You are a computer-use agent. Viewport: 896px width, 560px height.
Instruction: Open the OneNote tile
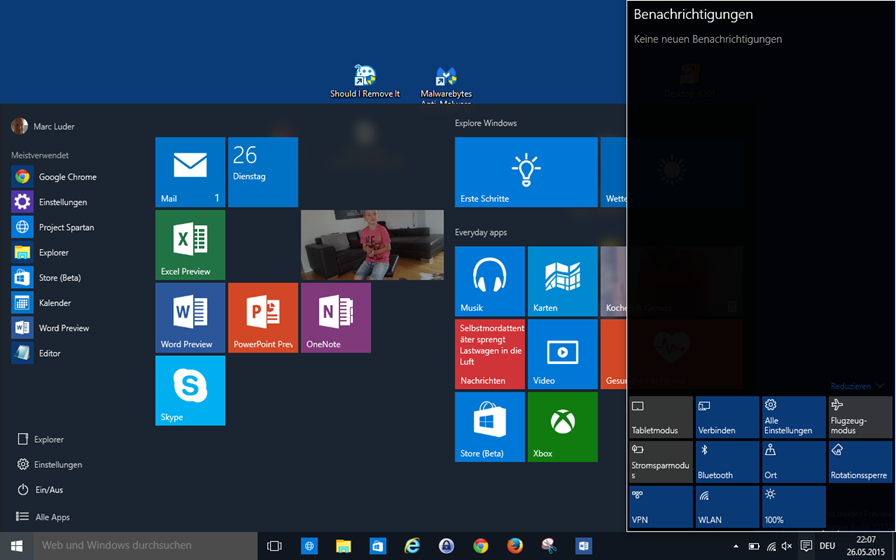coord(335,317)
